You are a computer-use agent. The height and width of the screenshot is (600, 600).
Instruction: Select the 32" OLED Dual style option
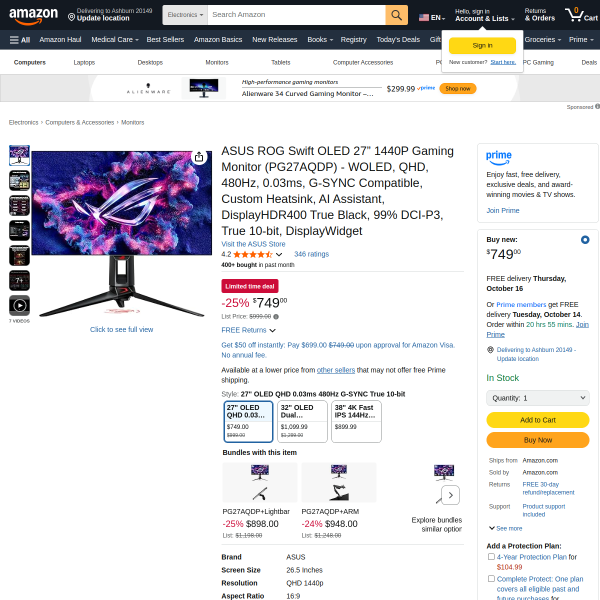pyautogui.click(x=302, y=422)
